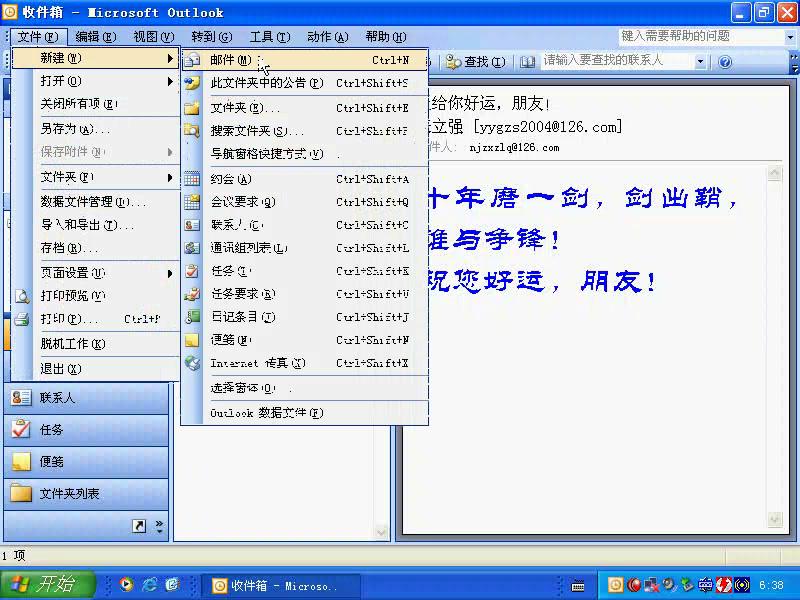Image resolution: width=800 pixels, height=600 pixels.
Task: Open the Tools menu
Action: pyautogui.click(x=270, y=37)
